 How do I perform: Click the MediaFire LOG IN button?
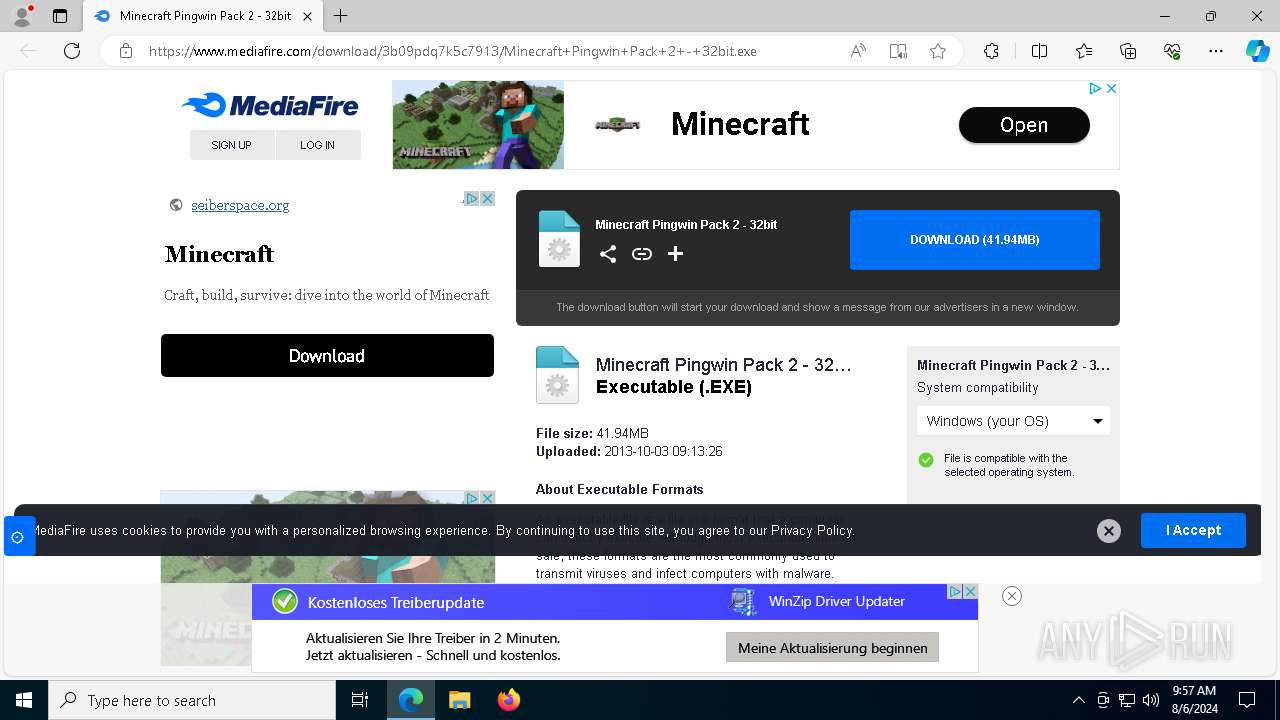[317, 145]
